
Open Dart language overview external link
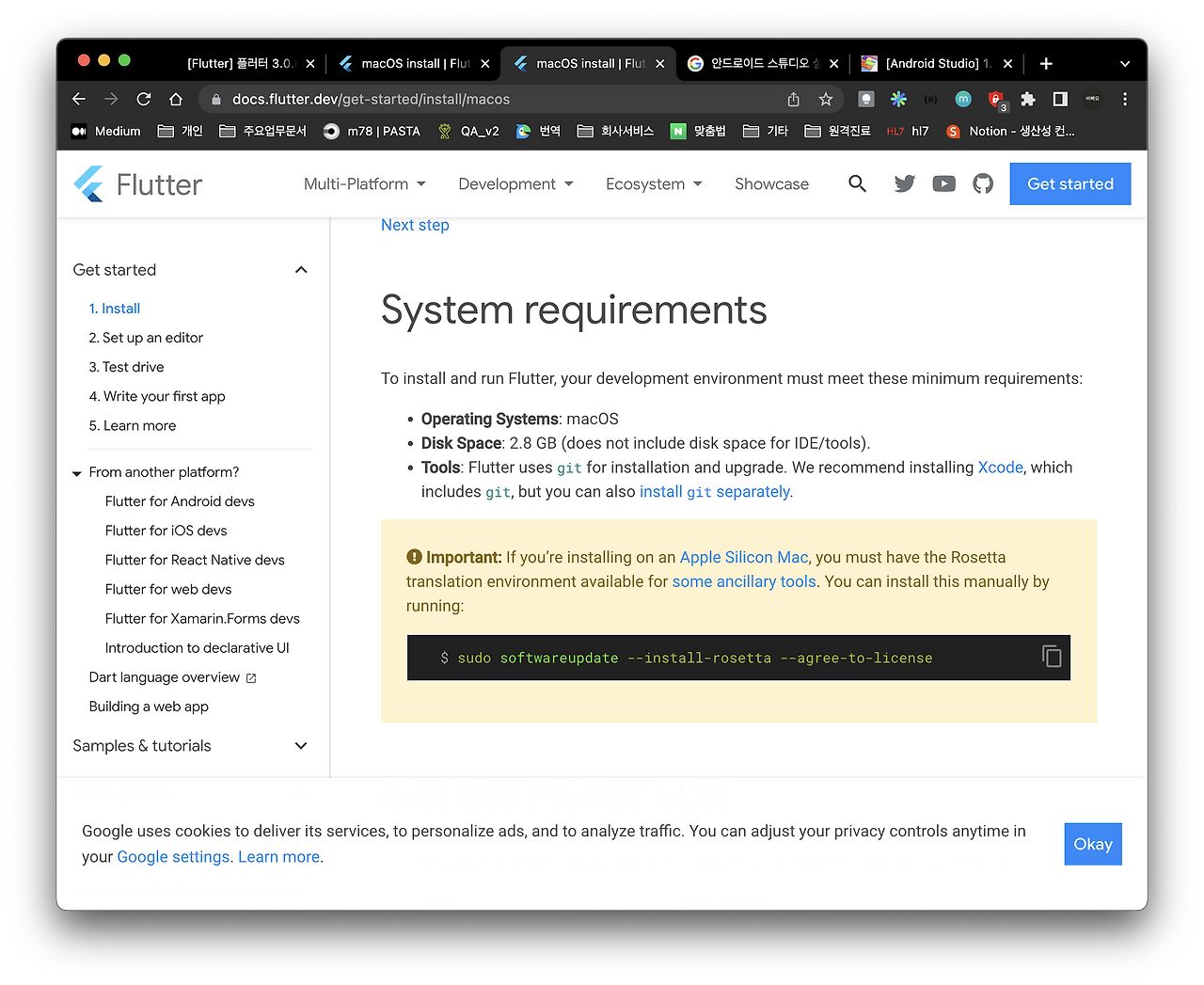pyautogui.click(x=172, y=677)
